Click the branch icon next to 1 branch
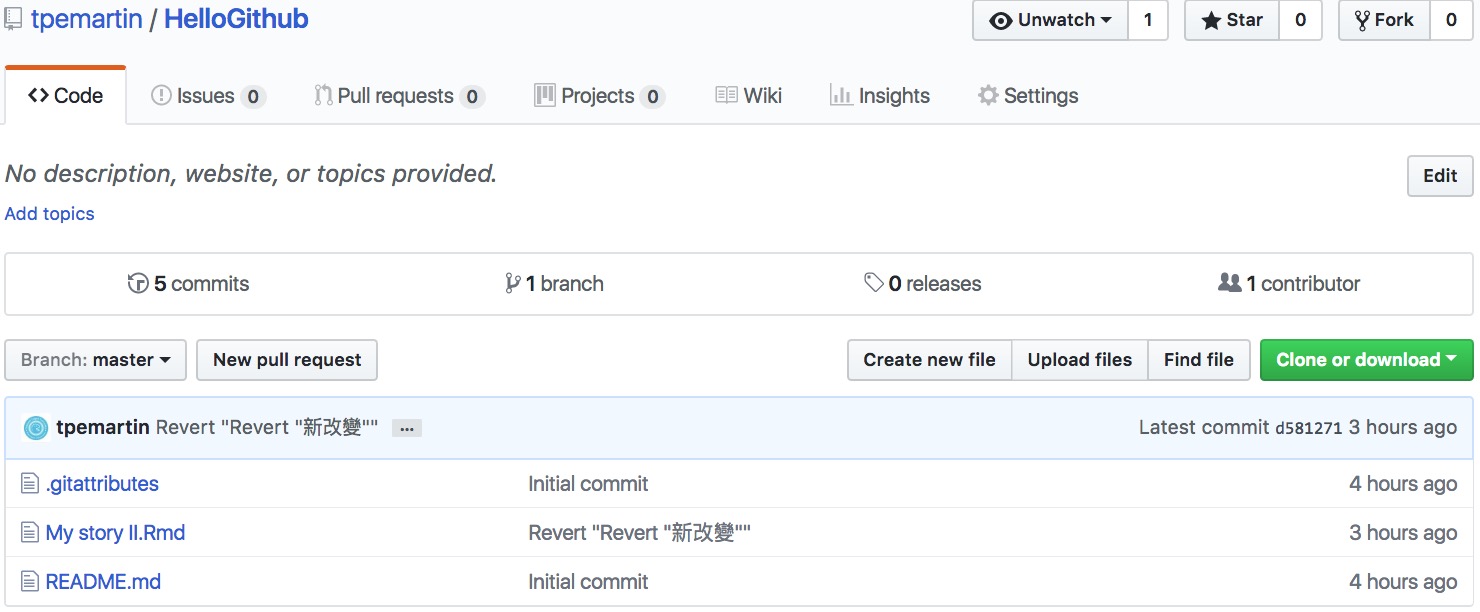 515,283
